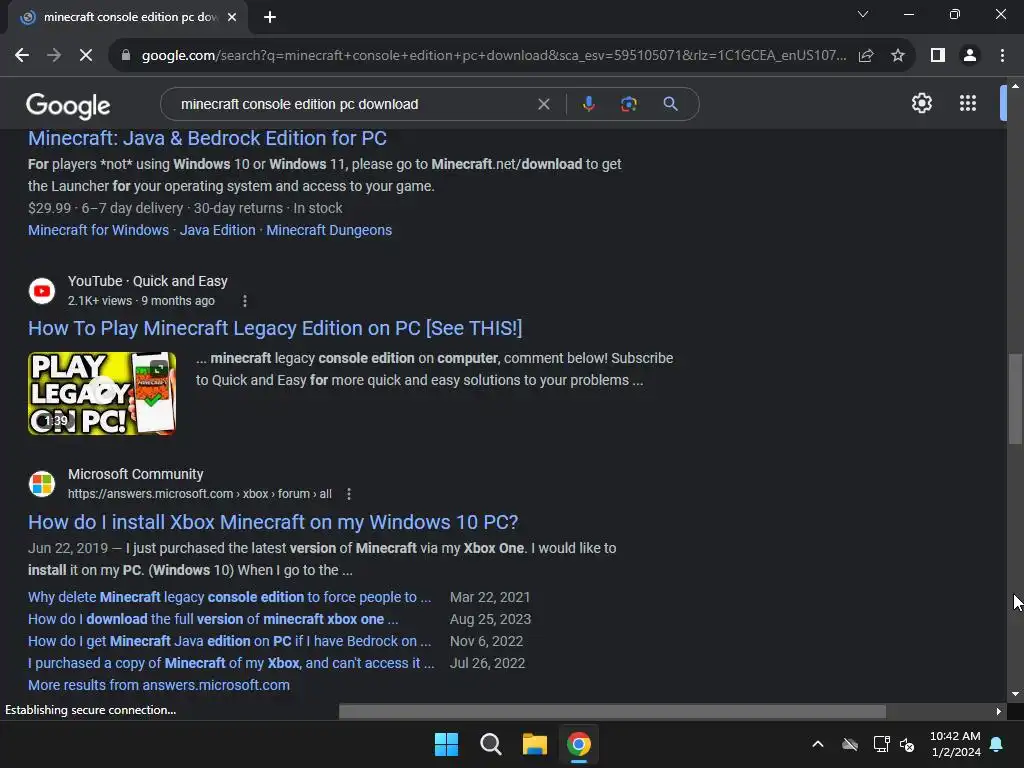The image size is (1024, 768).
Task: Open clock and date 10:42 AM
Action: [955, 744]
